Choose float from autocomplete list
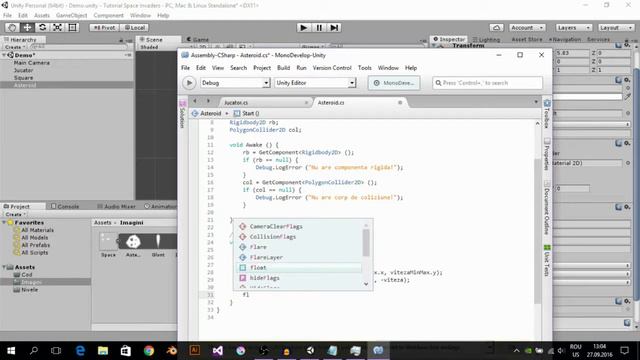 tap(299, 268)
